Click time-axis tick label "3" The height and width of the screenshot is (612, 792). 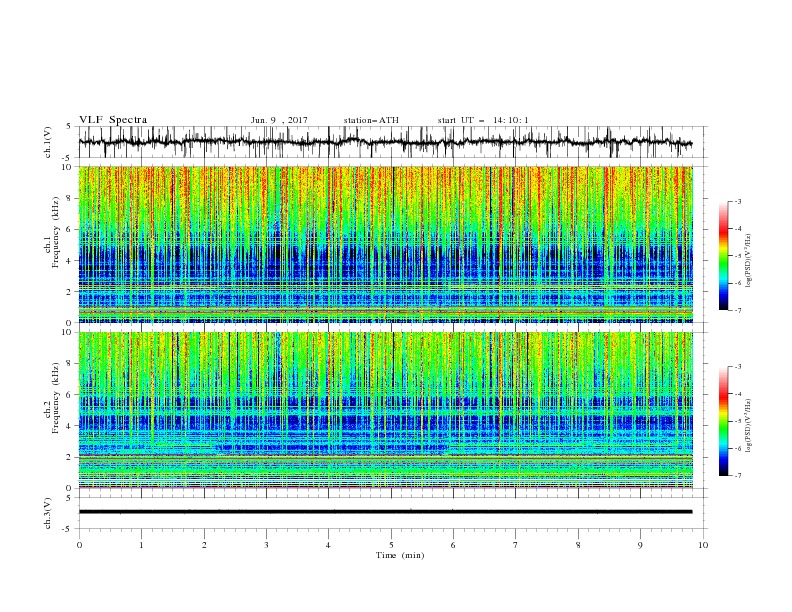click(x=266, y=545)
